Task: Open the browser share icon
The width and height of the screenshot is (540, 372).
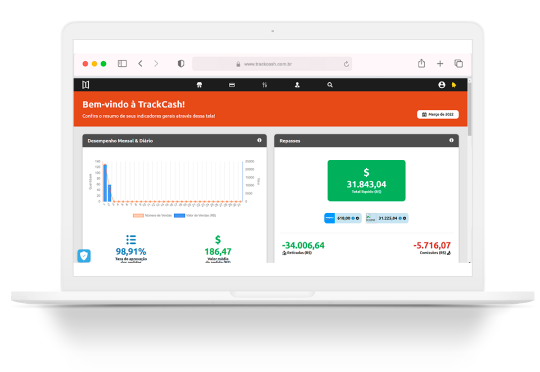Action: 422,63
